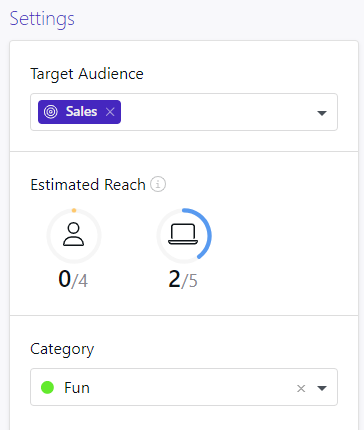
Task: Open the Target Audience dropdown arrow
Action: [322, 113]
